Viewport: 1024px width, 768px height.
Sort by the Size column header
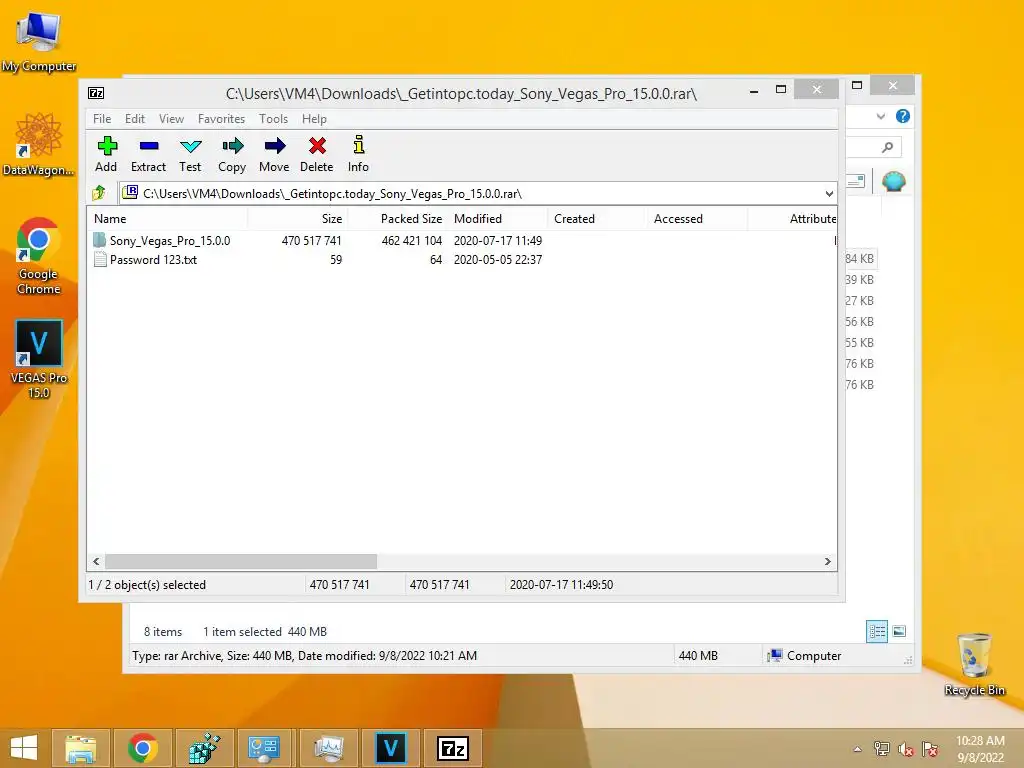[x=297, y=219]
